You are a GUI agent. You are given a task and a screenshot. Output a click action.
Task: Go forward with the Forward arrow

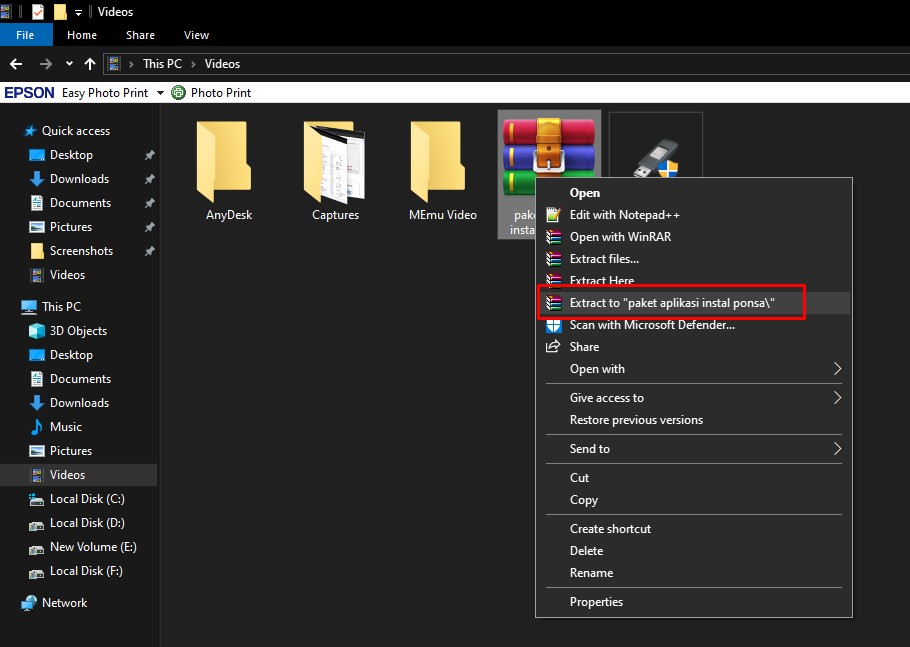pos(45,64)
